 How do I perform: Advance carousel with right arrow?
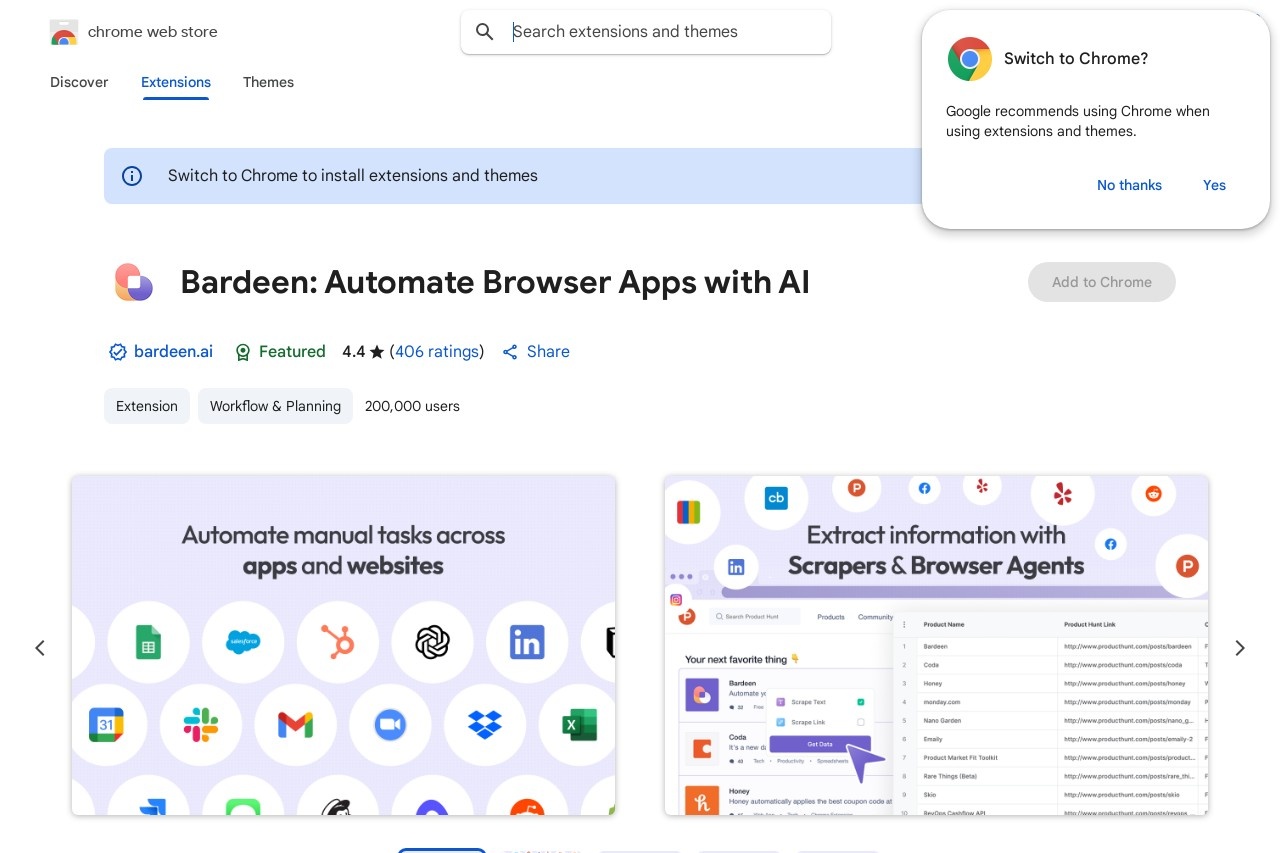1240,648
